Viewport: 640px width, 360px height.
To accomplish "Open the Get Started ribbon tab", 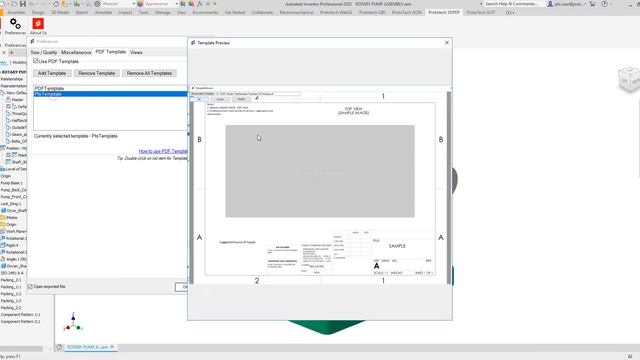I will [x=235, y=13].
